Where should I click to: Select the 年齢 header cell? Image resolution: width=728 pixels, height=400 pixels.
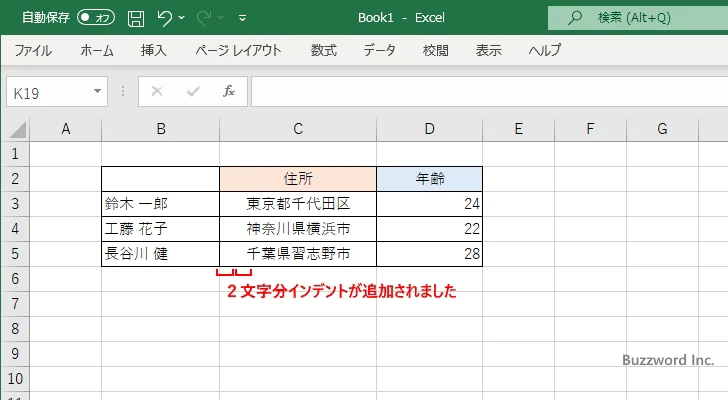click(x=429, y=179)
